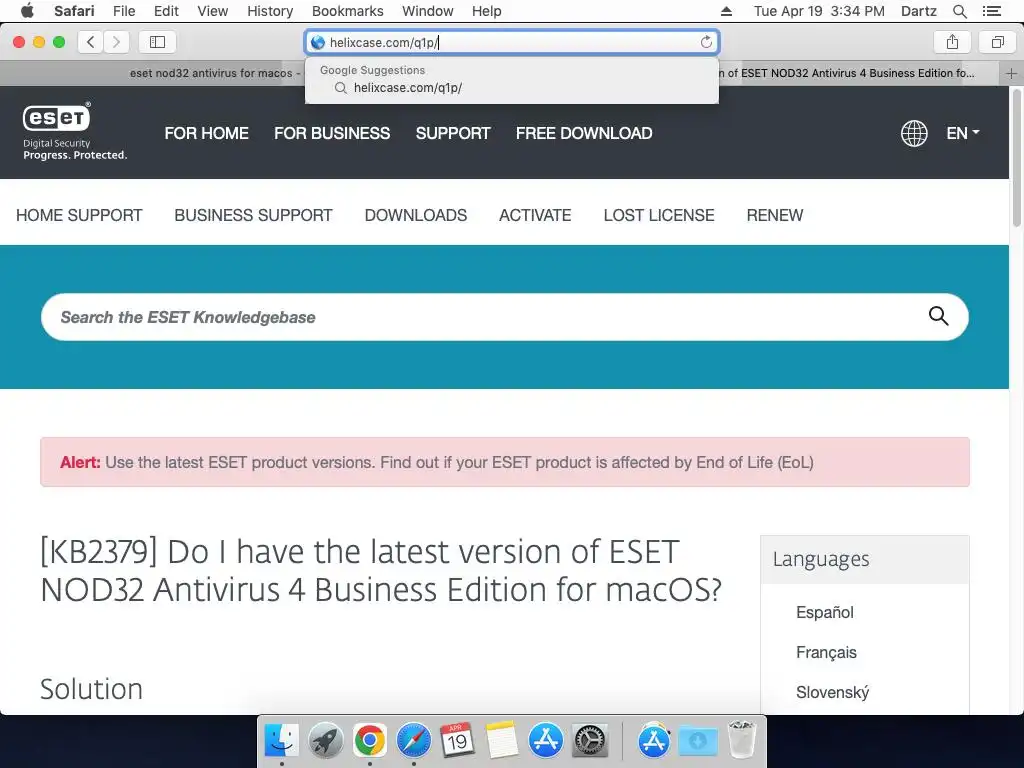Open Notes from the Dock
The width and height of the screenshot is (1024, 768).
click(x=502, y=740)
